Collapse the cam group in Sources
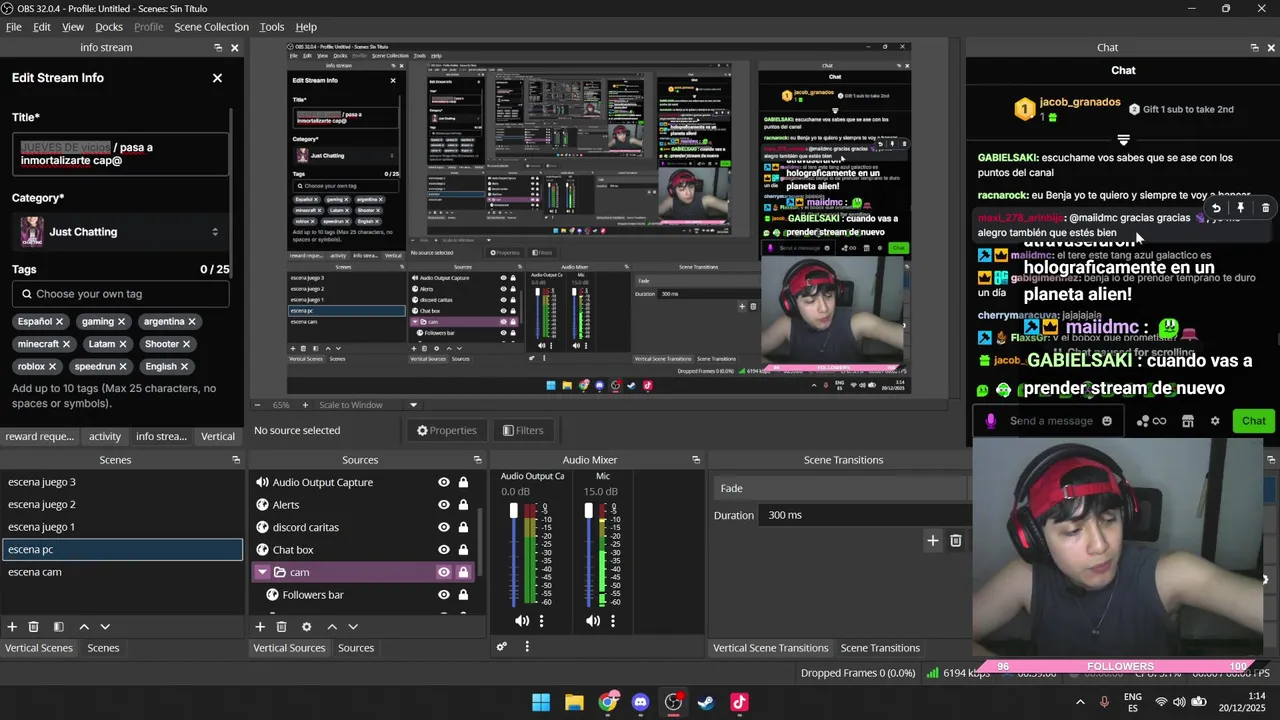The width and height of the screenshot is (1280, 720). [x=262, y=572]
